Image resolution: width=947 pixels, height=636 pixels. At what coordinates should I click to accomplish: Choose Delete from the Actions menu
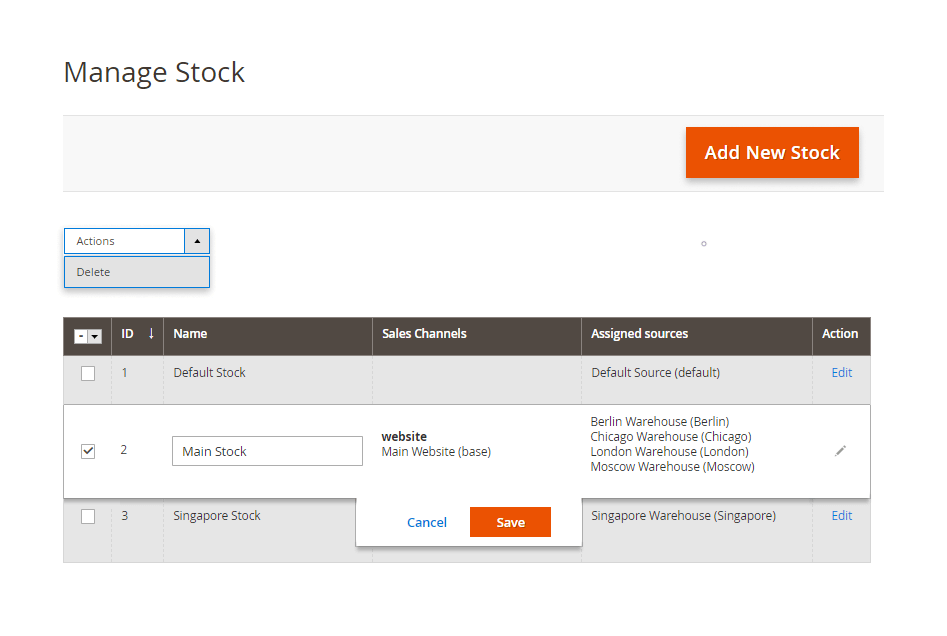(x=93, y=271)
